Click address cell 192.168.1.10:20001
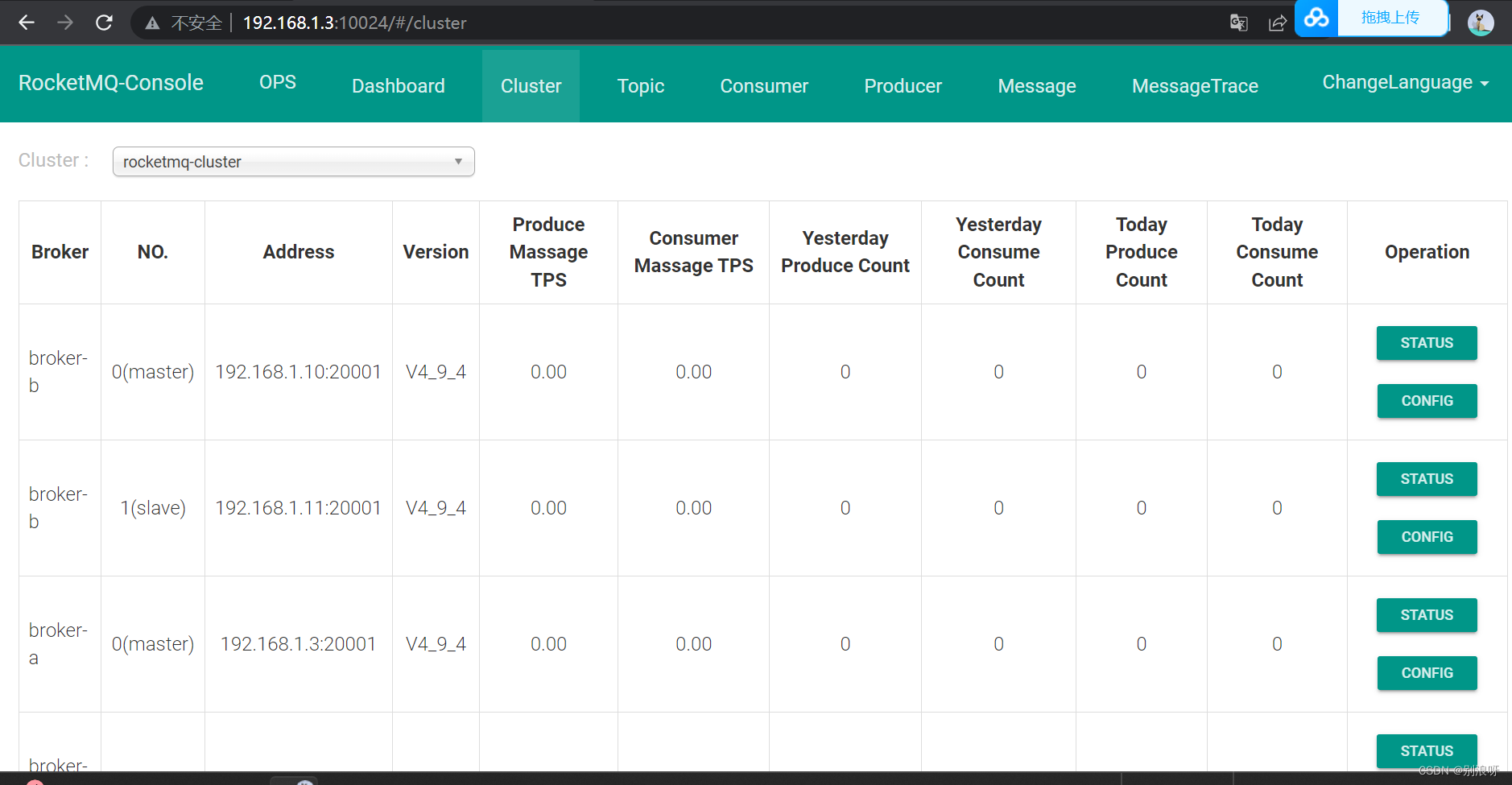This screenshot has width=1512, height=785. [x=298, y=372]
